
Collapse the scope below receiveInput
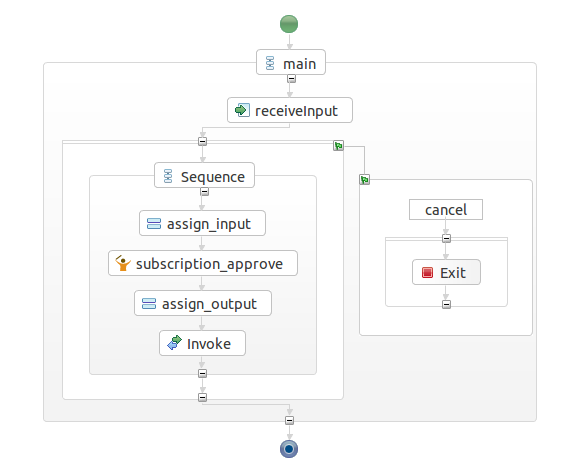point(203,141)
